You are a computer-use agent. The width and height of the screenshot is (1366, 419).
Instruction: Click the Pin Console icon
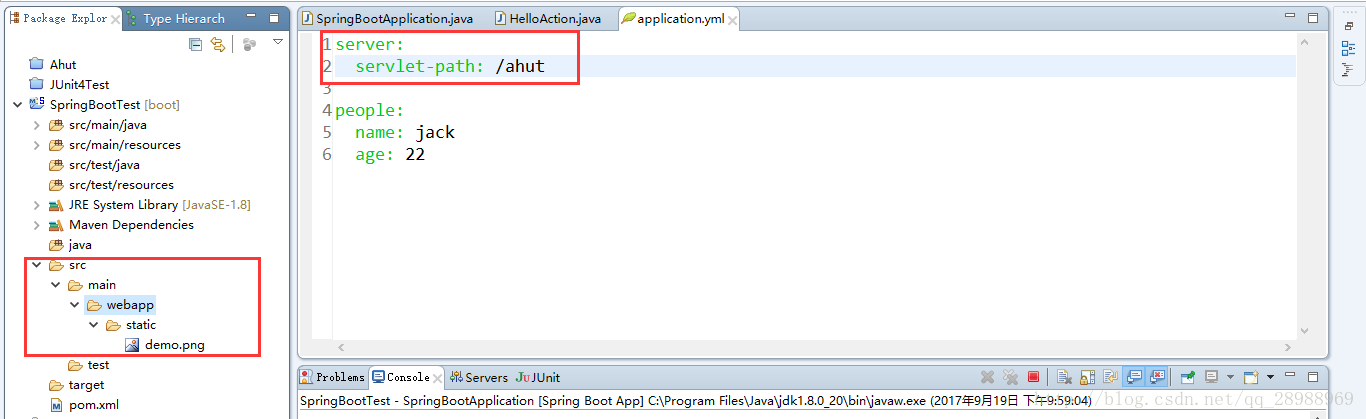(1187, 377)
